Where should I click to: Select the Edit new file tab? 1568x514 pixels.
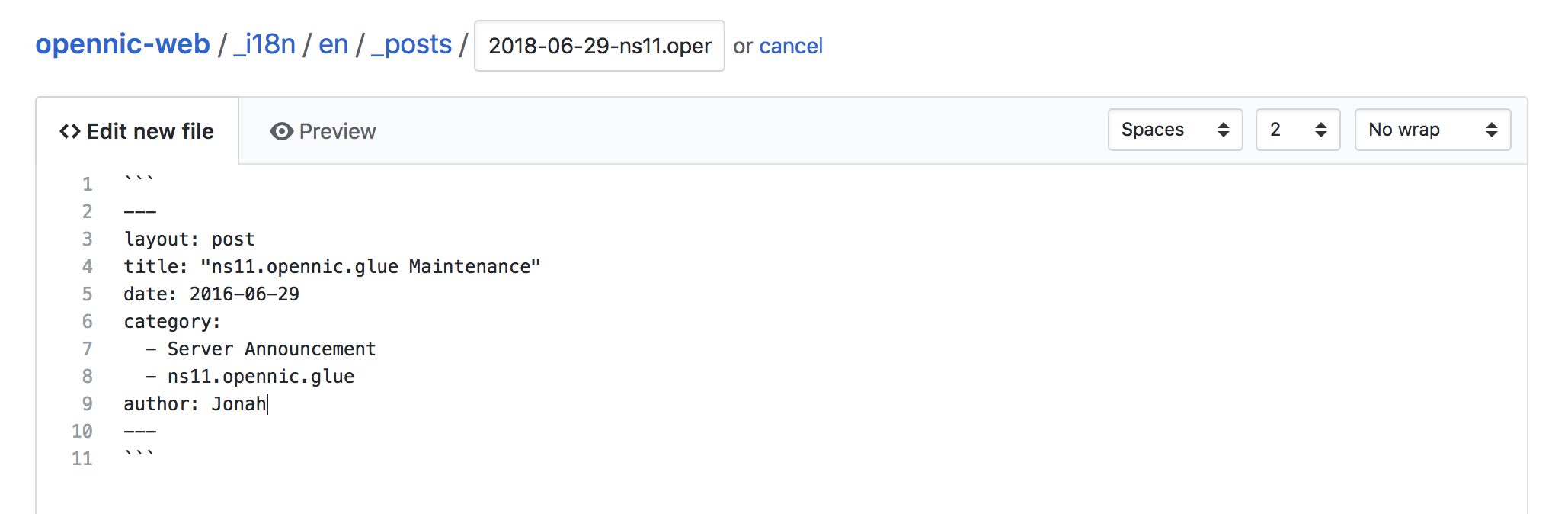click(x=137, y=131)
